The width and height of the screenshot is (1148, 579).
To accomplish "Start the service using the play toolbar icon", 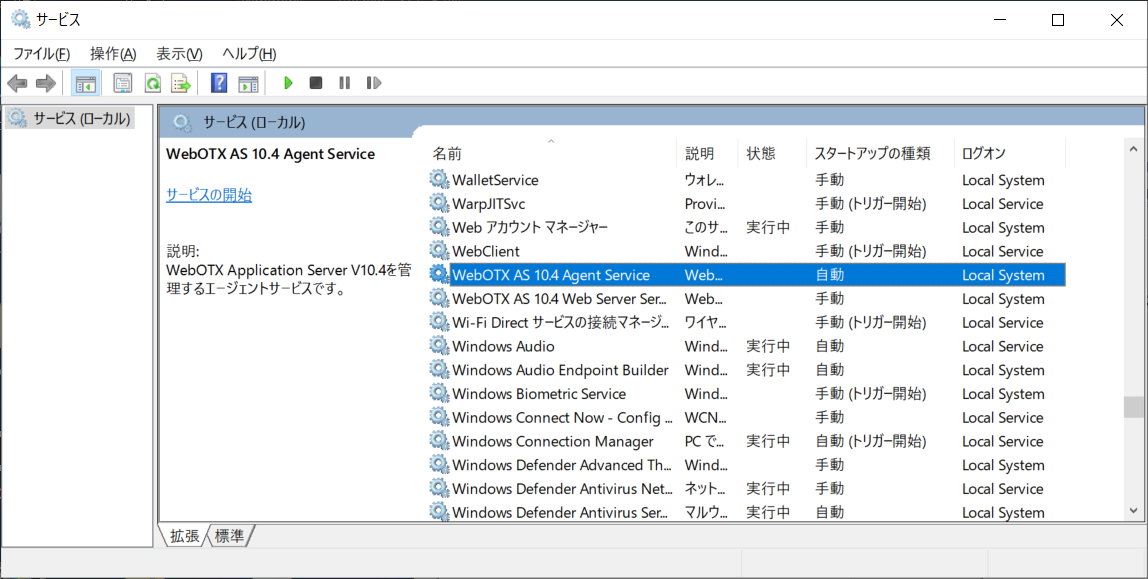I will tap(287, 82).
